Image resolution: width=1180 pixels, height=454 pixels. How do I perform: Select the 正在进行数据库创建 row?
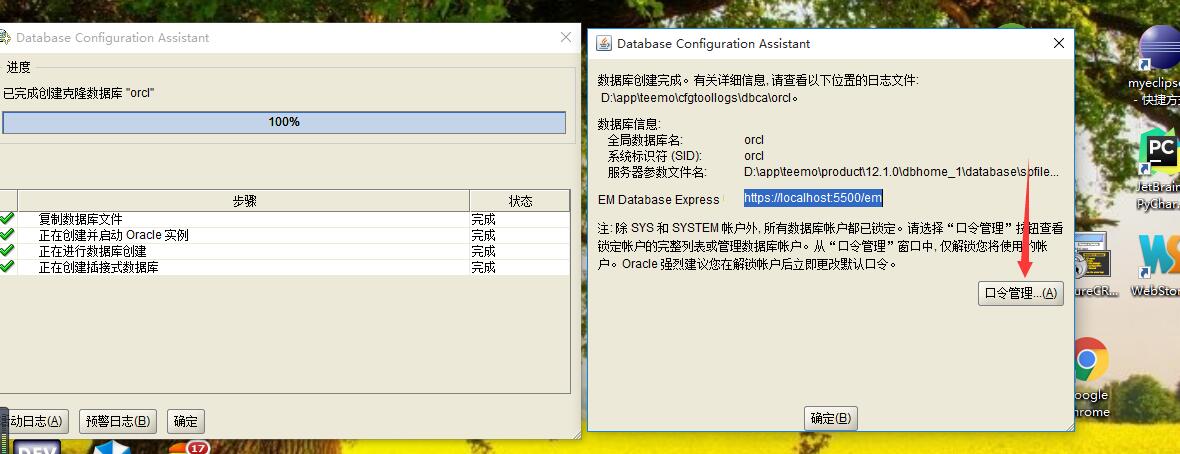point(284,251)
